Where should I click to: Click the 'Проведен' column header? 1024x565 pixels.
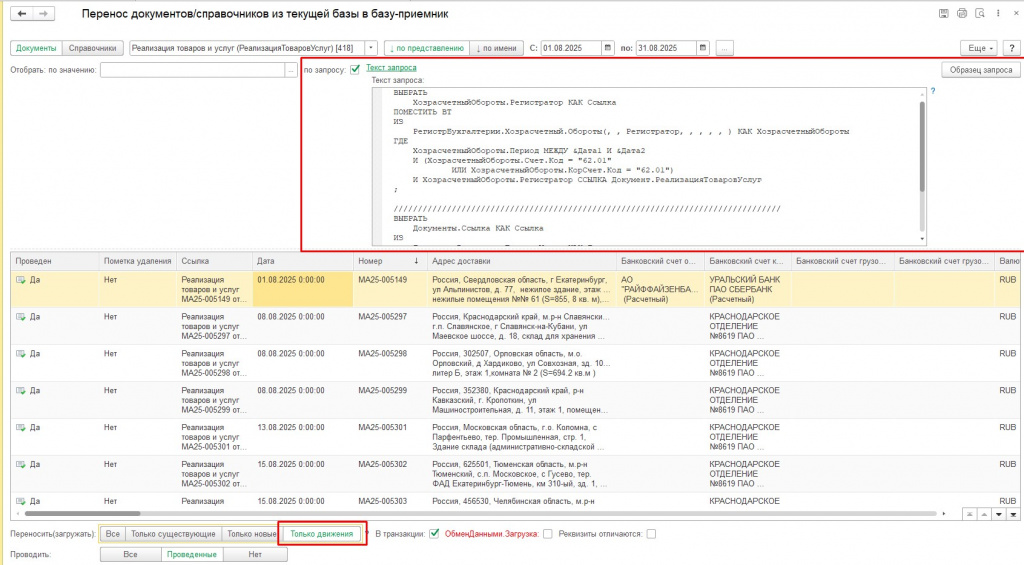pos(54,261)
